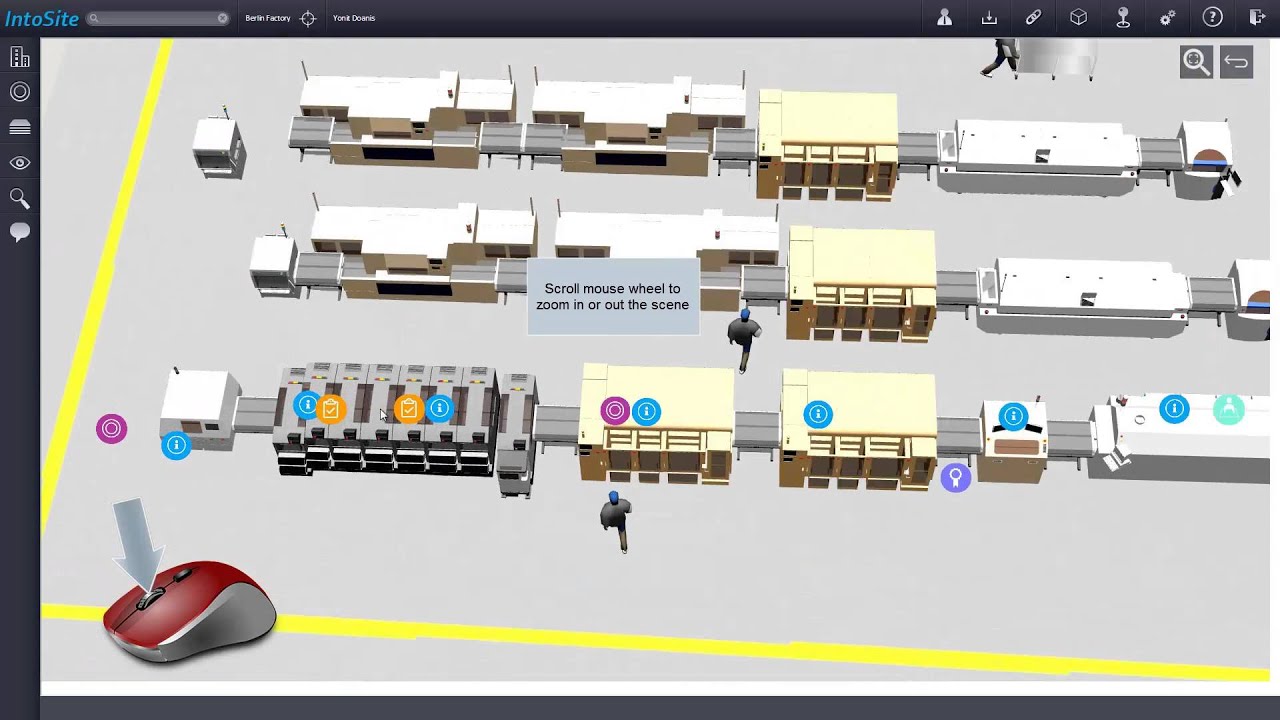Select the magenta target marker on the floor
Image resolution: width=1280 pixels, height=720 pixels.
[111, 429]
